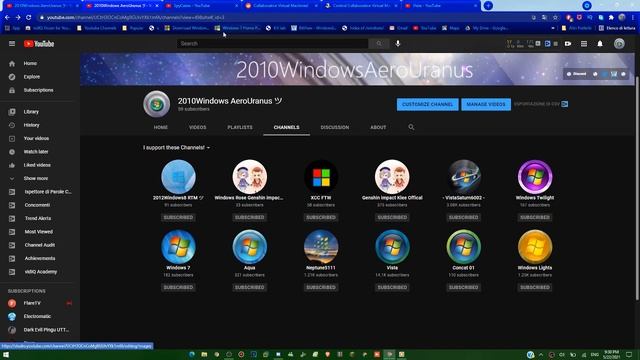Open the Windows Twilight channel avatar
This screenshot has height=360, width=640.
click(x=535, y=177)
